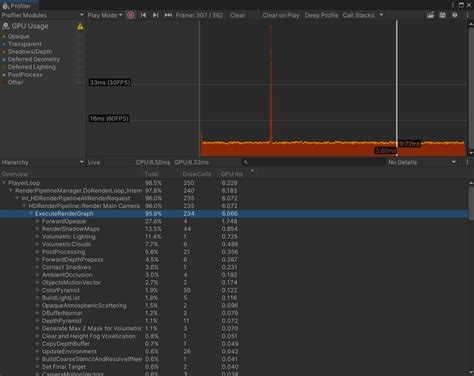This screenshot has width=474, height=376.
Task: Toggle Deep Profile mode
Action: click(321, 15)
